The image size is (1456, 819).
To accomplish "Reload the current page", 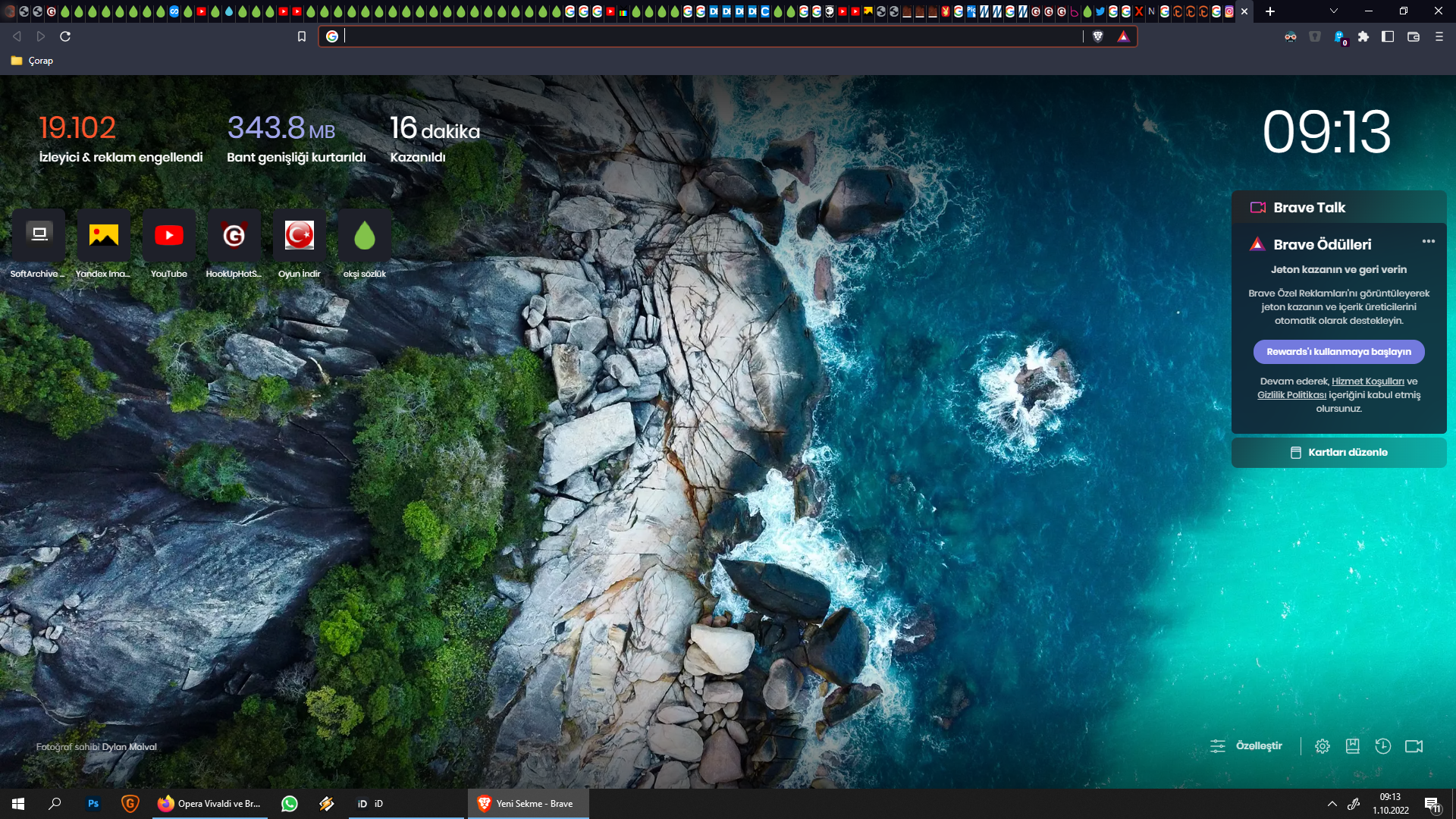I will pyautogui.click(x=65, y=36).
